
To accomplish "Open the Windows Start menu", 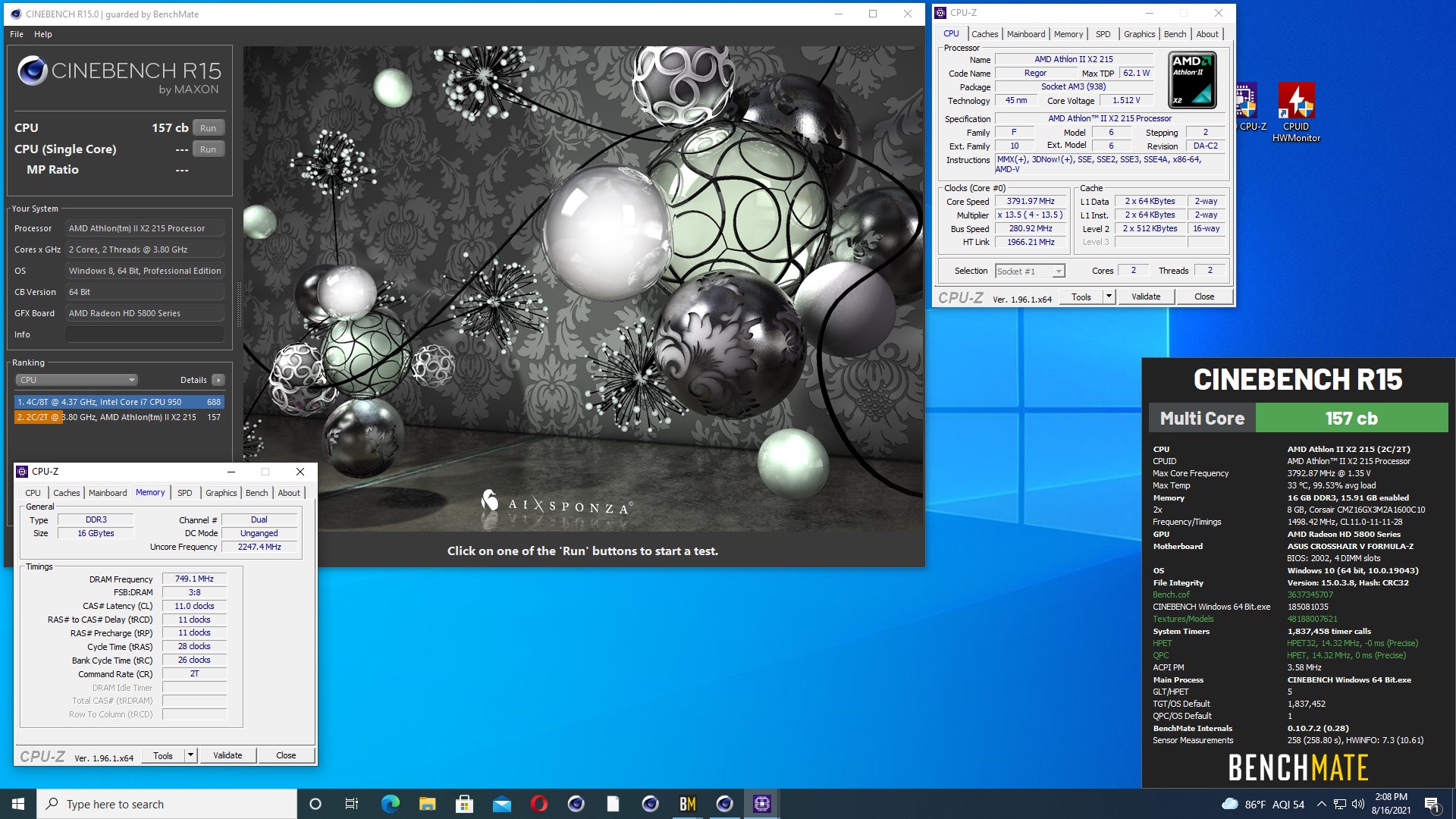I will (x=18, y=804).
